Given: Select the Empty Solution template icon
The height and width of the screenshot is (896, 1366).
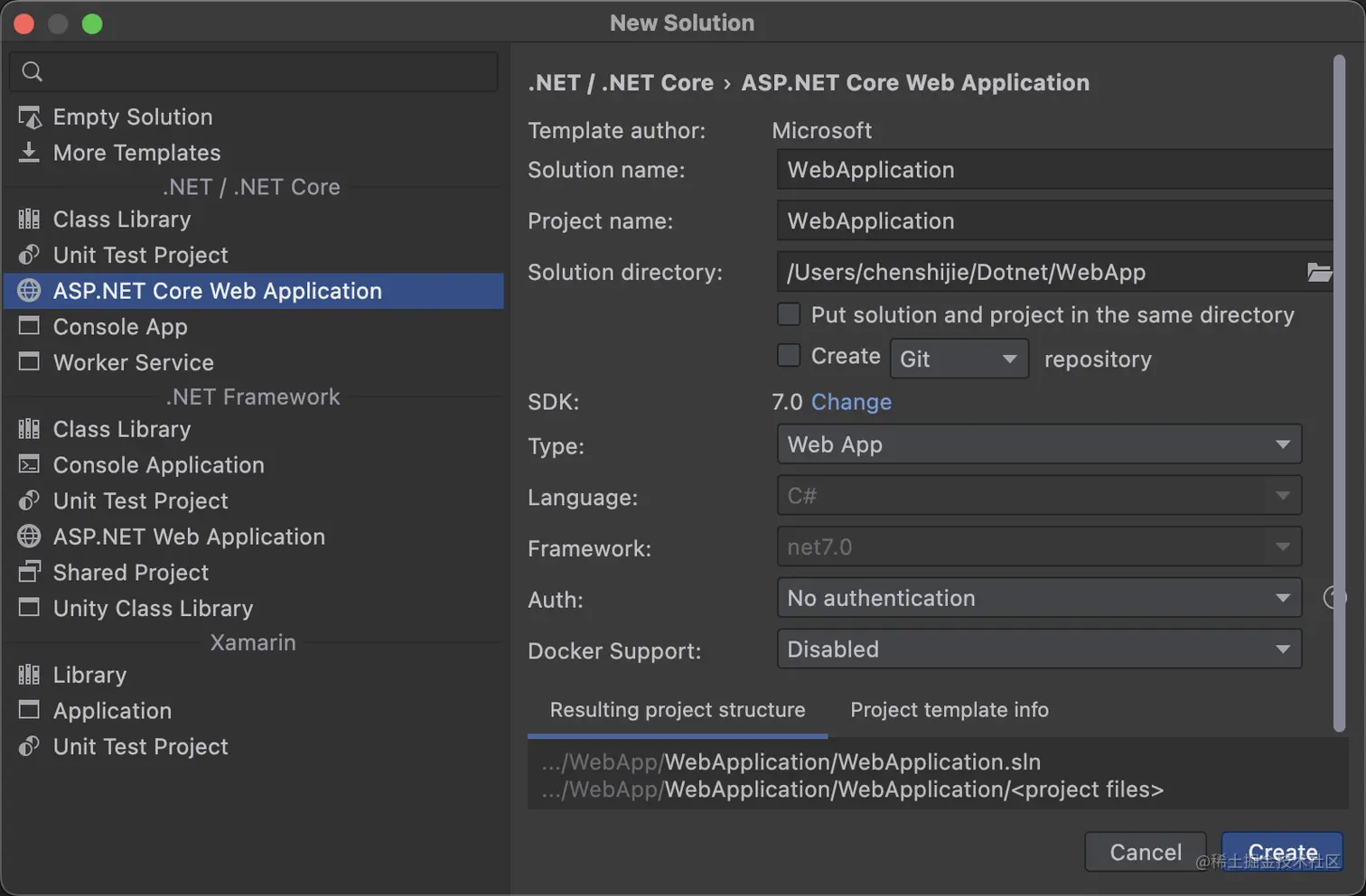Looking at the screenshot, I should point(30,117).
